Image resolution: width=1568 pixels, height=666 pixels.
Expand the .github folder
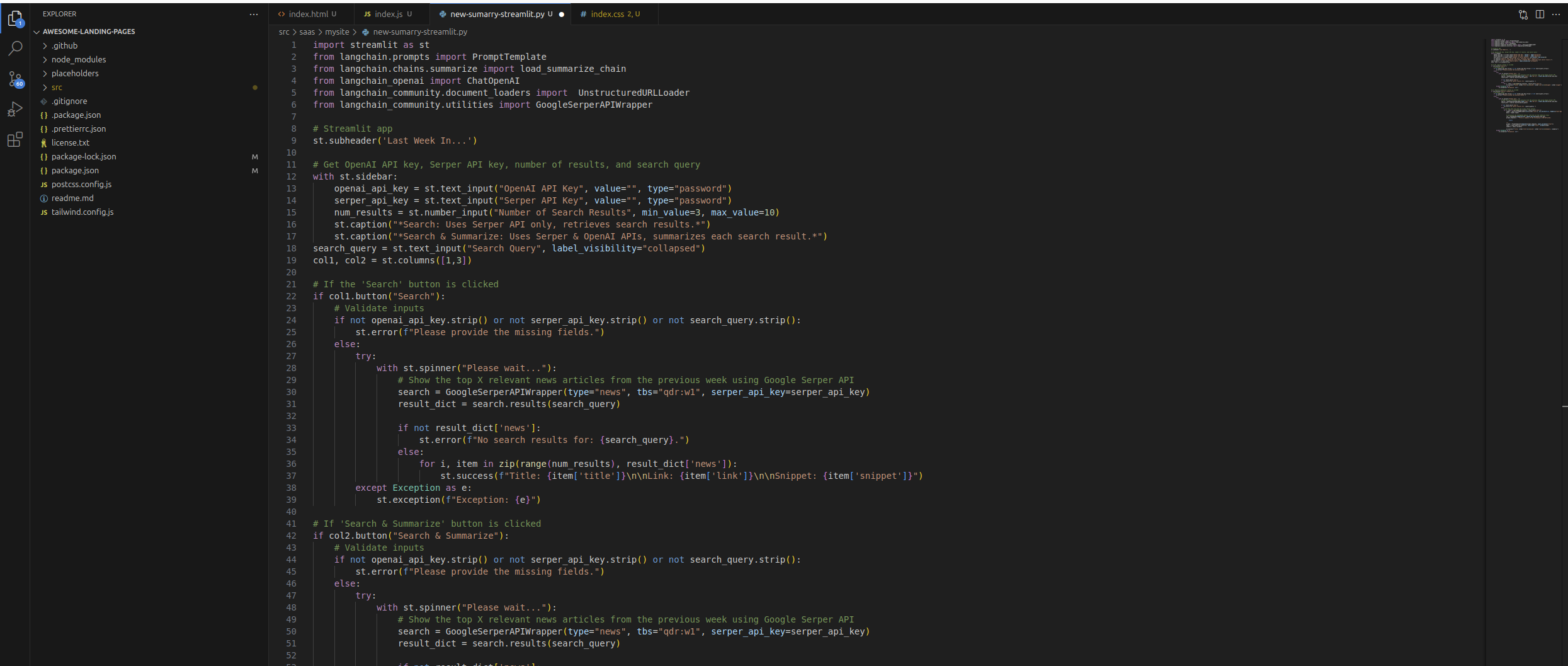64,45
